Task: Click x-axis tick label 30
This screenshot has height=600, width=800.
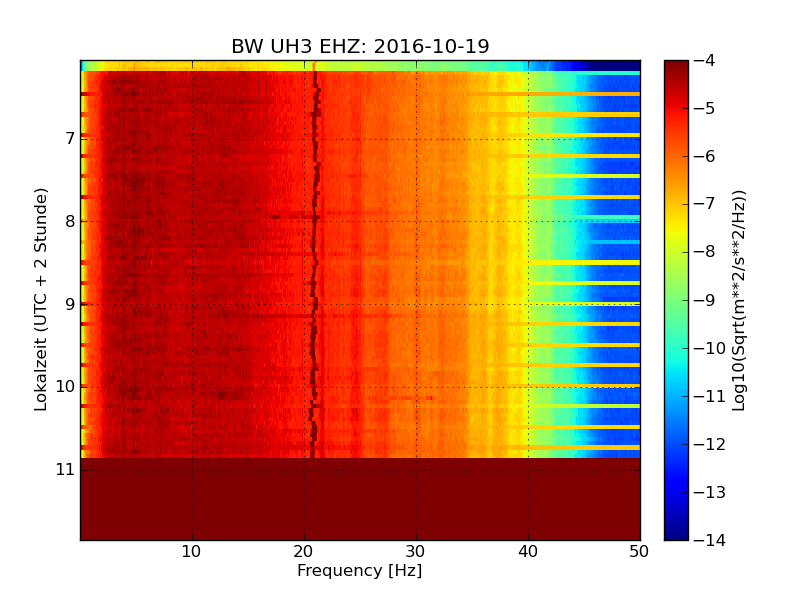Action: coord(415,552)
